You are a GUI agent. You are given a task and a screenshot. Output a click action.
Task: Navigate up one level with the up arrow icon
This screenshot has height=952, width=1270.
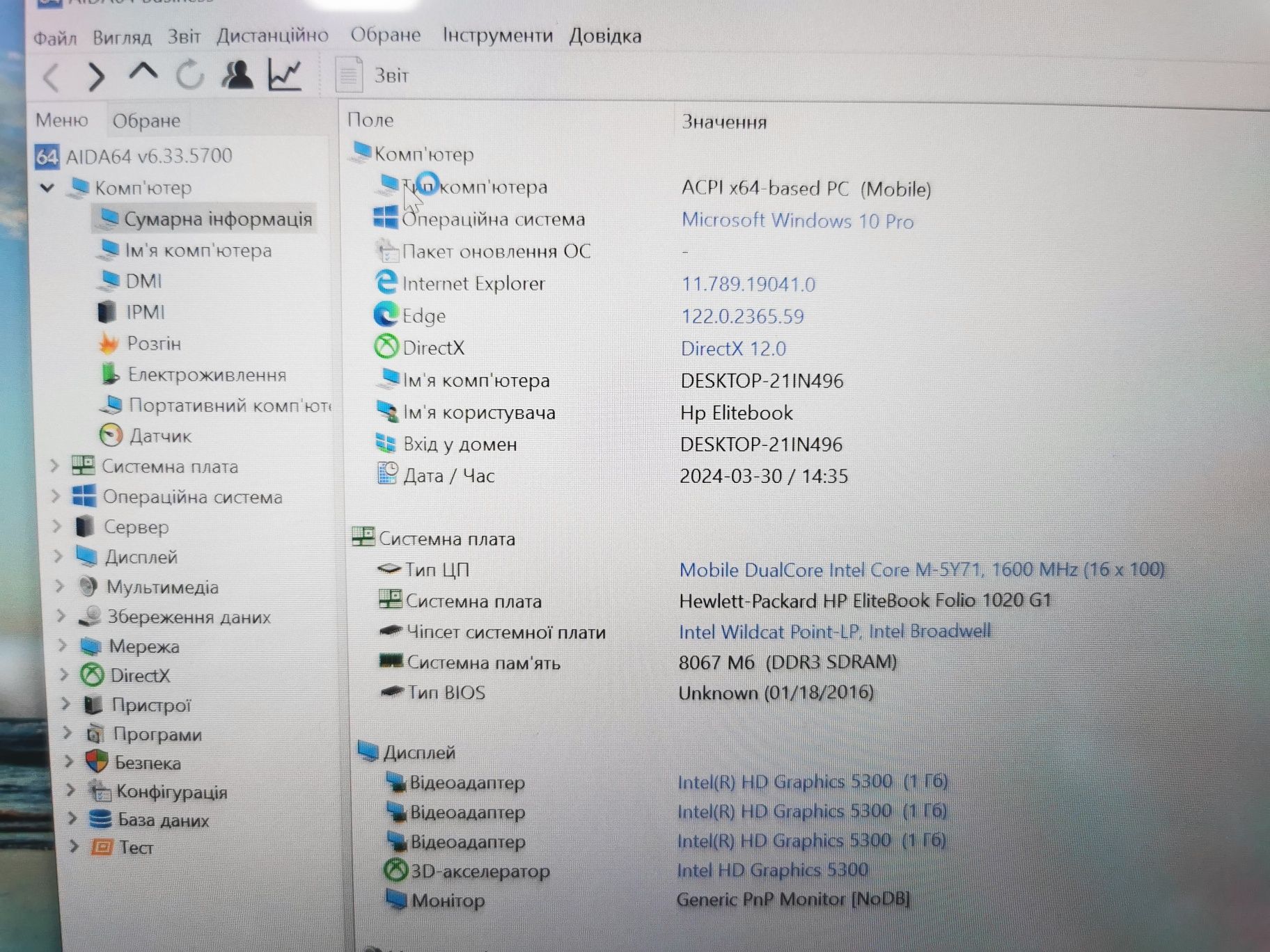click(x=143, y=73)
